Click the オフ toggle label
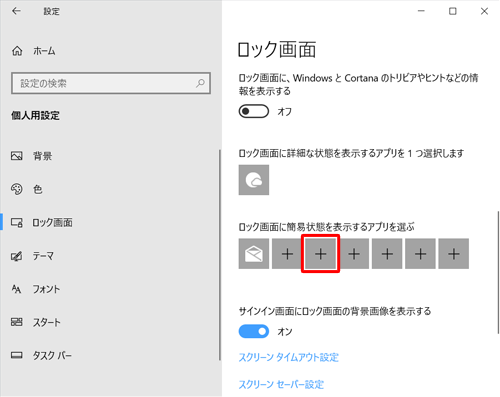The image size is (500, 397). point(284,112)
